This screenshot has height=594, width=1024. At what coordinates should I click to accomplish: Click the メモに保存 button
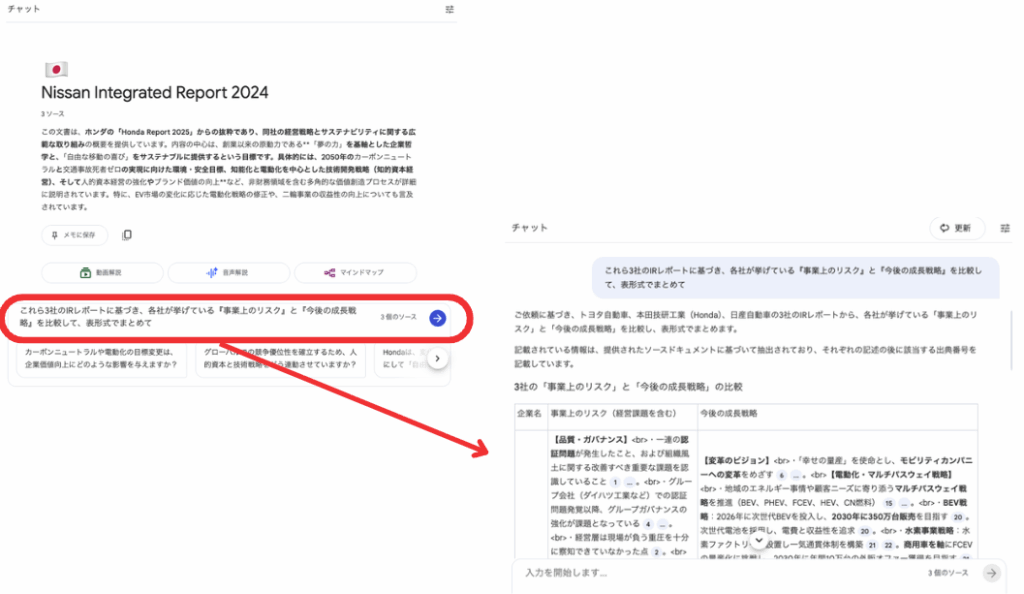tap(75, 235)
